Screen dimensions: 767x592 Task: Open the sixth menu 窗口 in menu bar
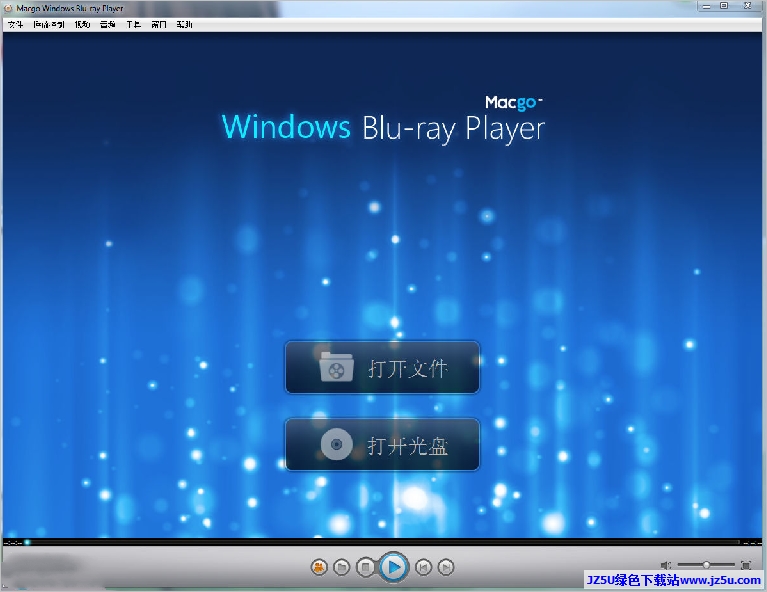click(x=159, y=24)
